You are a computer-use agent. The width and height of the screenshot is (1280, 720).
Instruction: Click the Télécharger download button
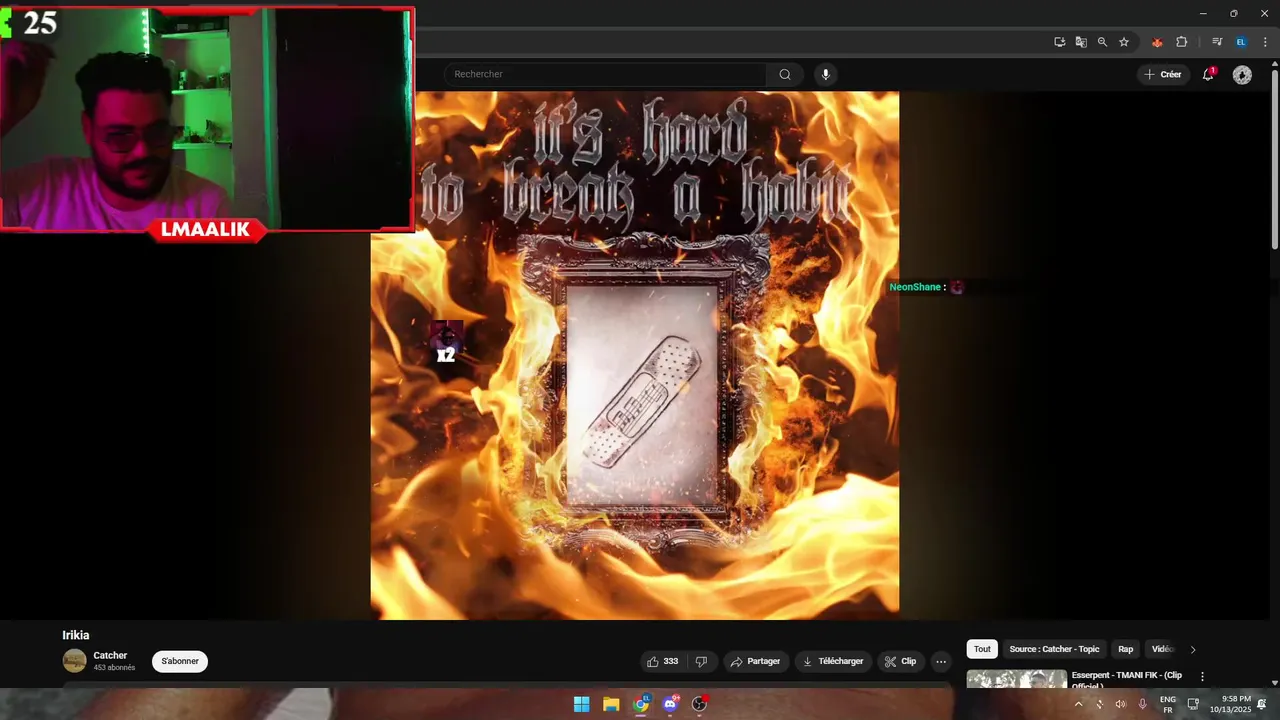[x=833, y=661]
